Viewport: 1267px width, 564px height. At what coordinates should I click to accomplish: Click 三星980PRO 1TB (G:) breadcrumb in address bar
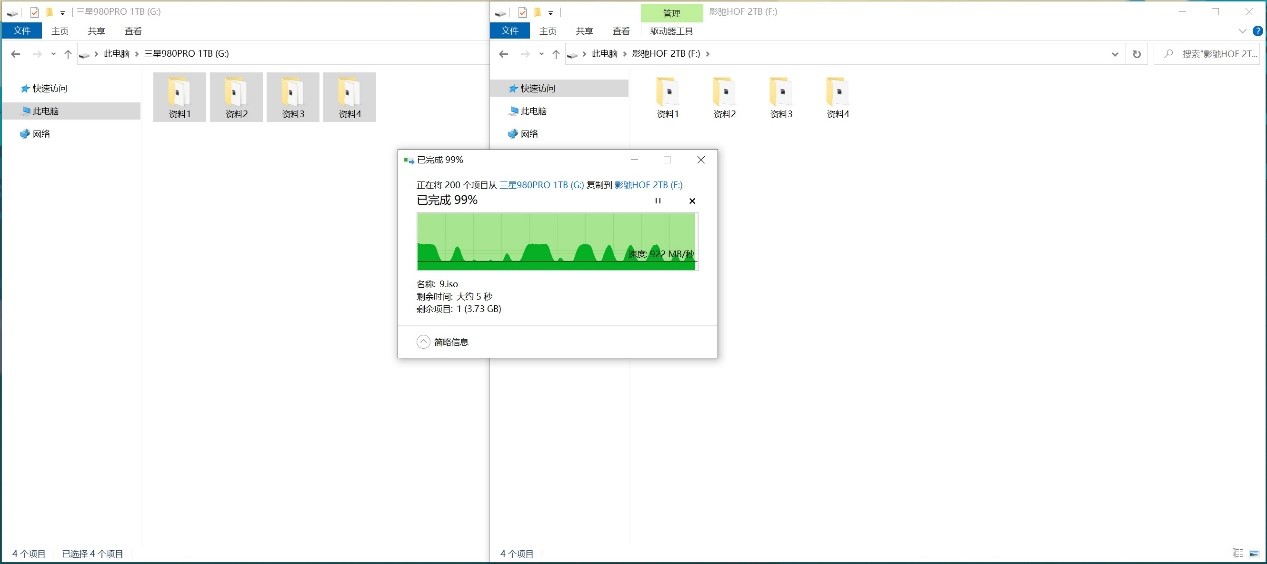click(187, 54)
